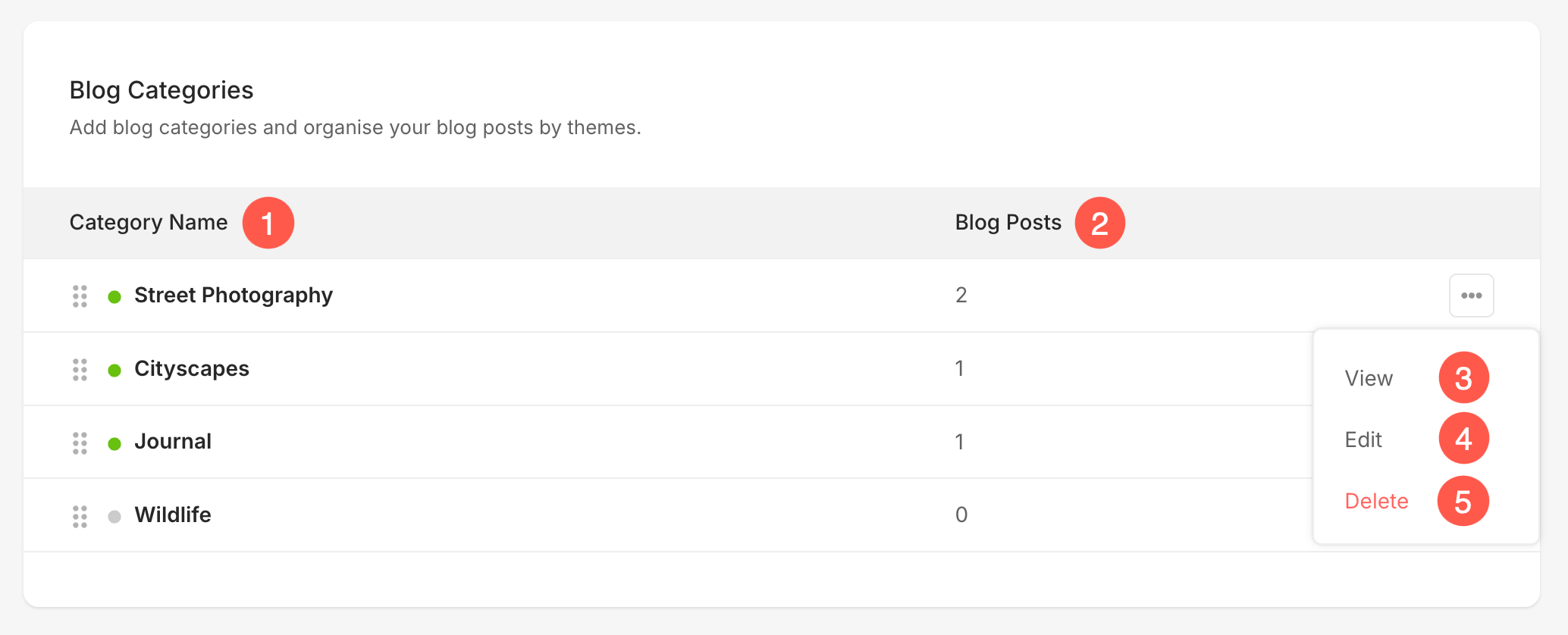Viewport: 1568px width, 635px height.
Task: Select View from the context menu
Action: (1369, 378)
